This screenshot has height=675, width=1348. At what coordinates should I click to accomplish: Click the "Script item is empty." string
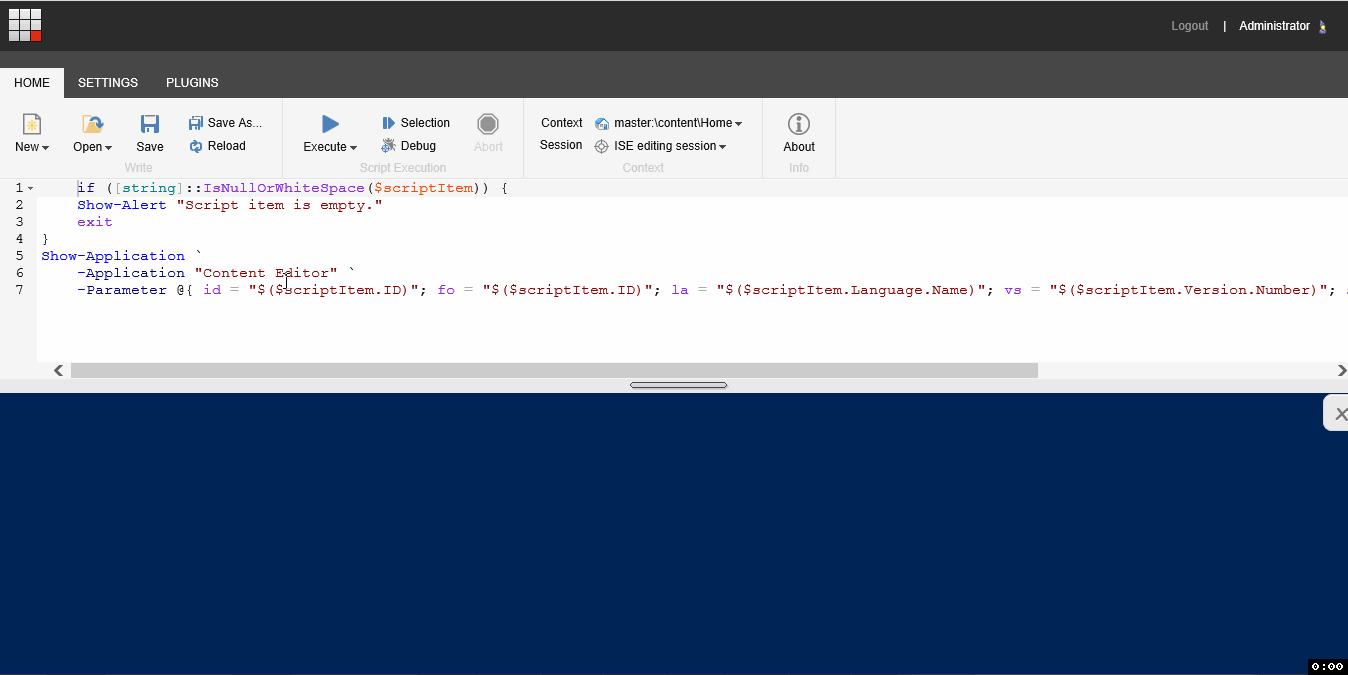[279, 205]
